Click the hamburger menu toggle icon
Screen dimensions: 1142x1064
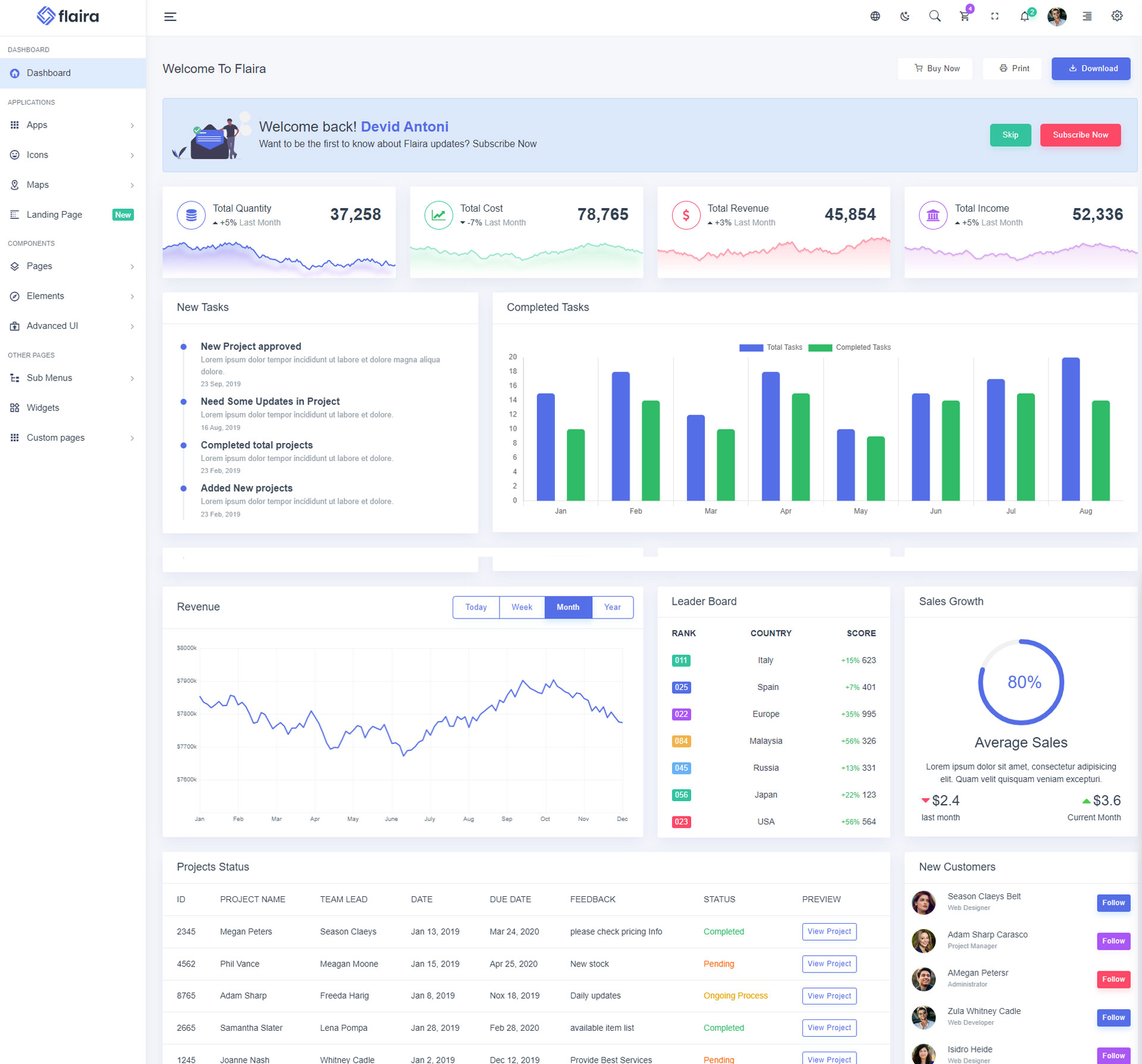170,17
